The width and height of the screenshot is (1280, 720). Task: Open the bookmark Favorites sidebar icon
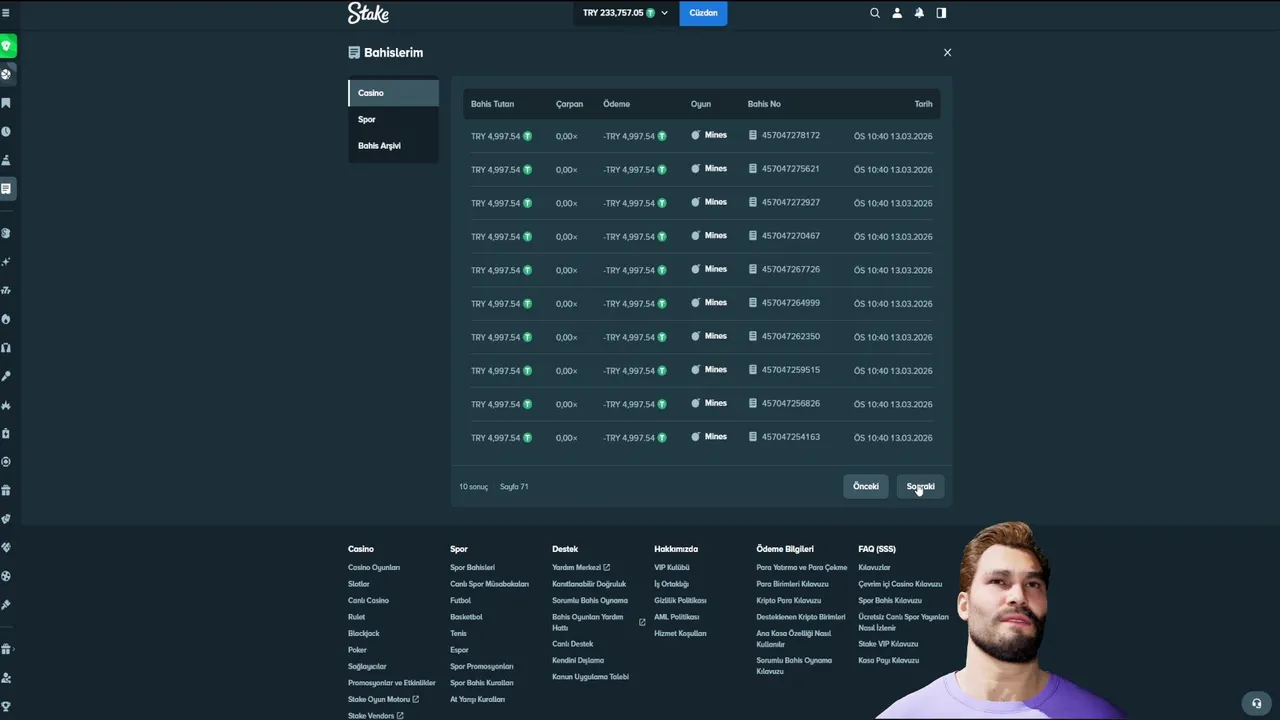click(6, 103)
